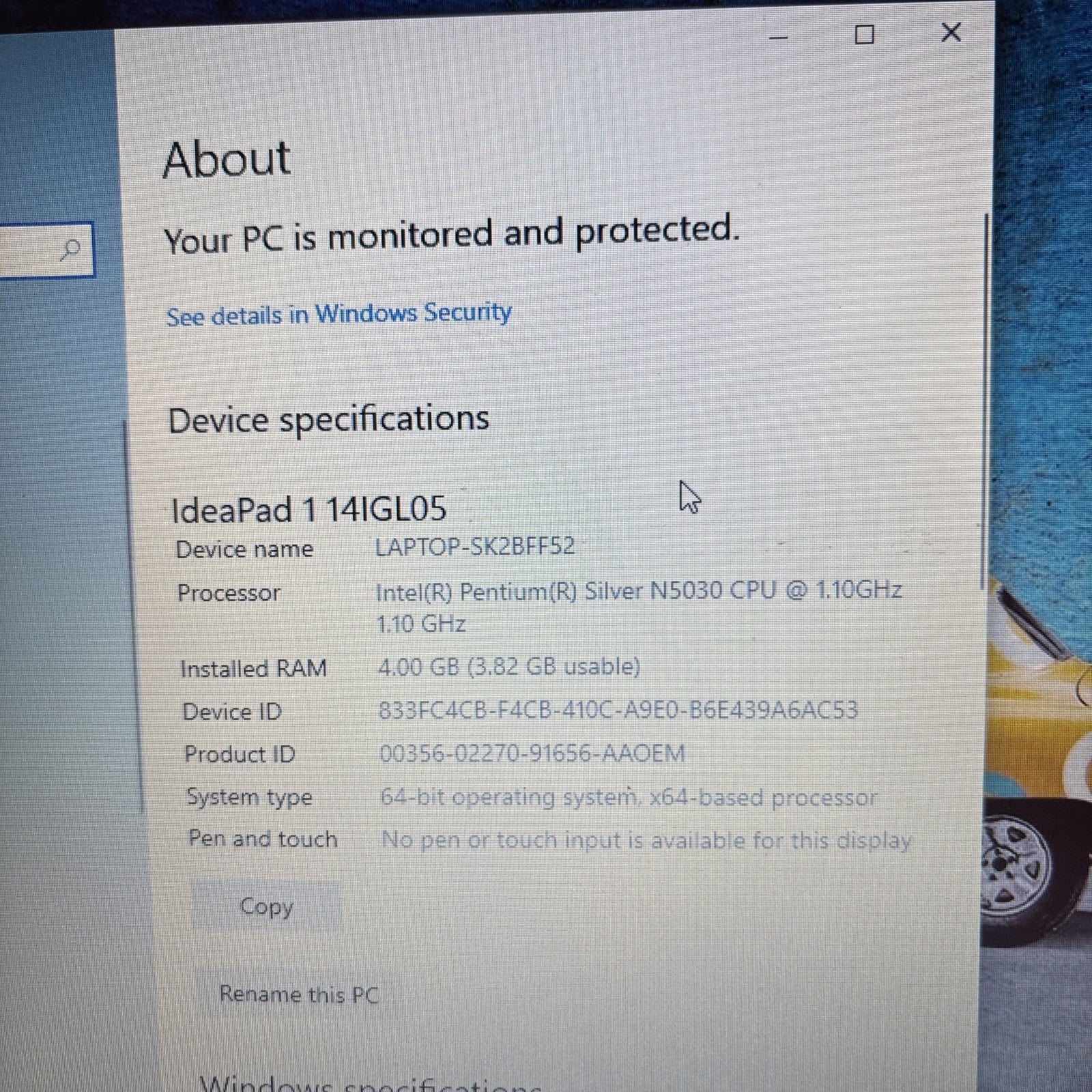Click the 64-bit System type value
Image resolution: width=1092 pixels, height=1092 pixels.
(x=628, y=797)
